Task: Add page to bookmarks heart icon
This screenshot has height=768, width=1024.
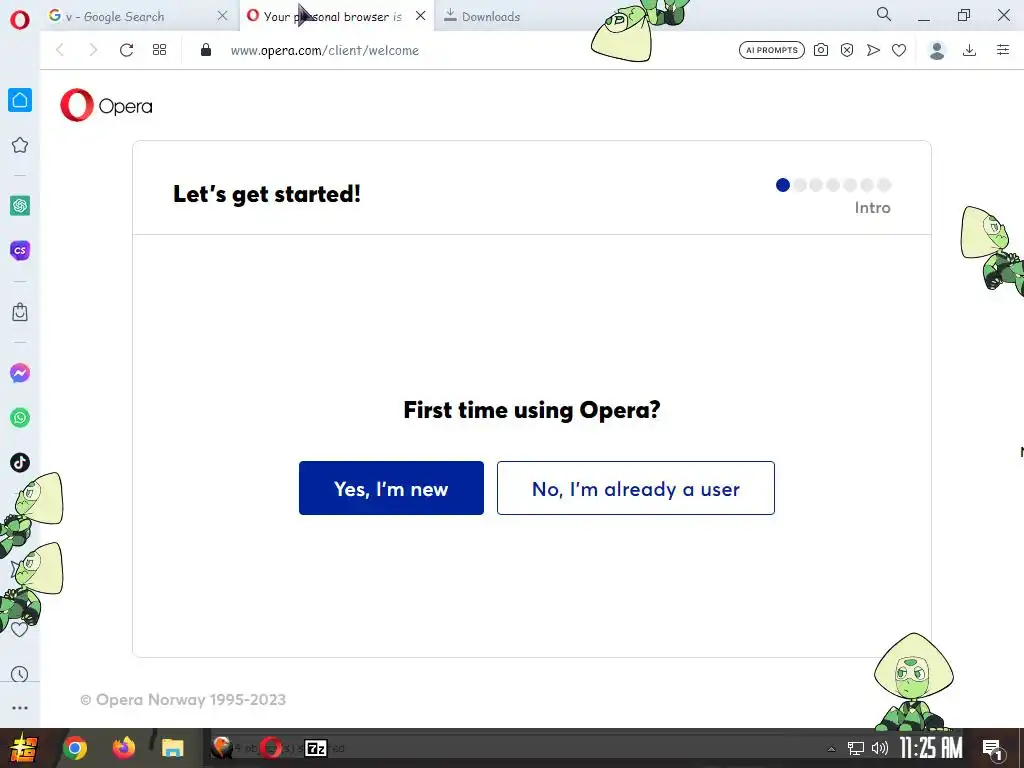Action: [899, 50]
